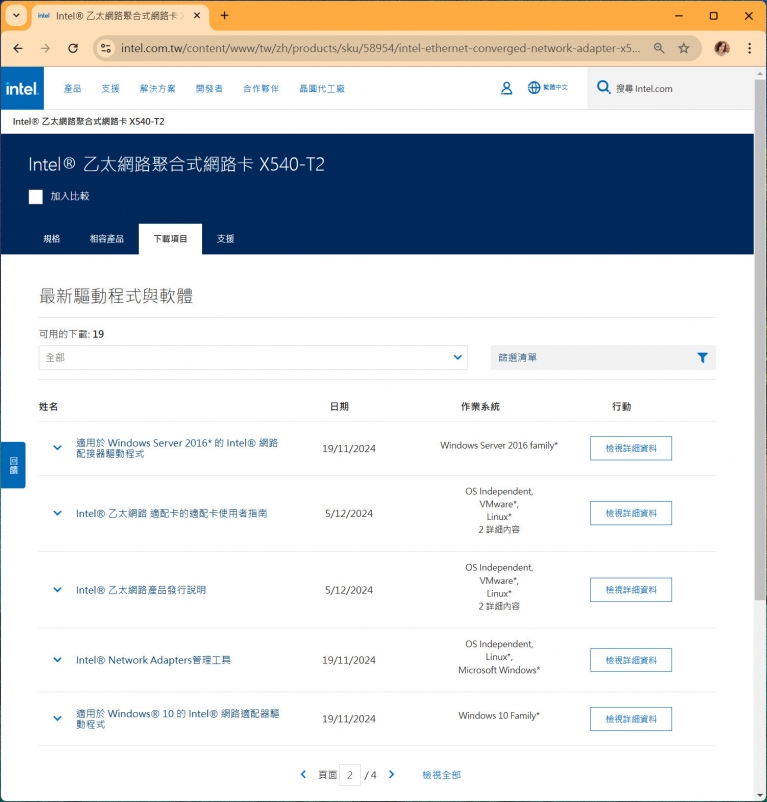Go to previous page of downloads
767x802 pixels.
click(303, 774)
